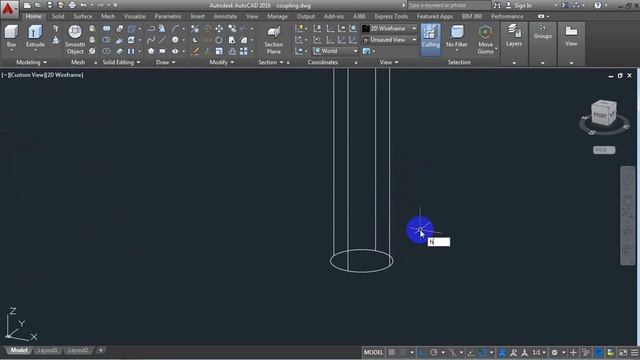Screen dimensions: 640x360
Task: Open the Surface ribbon tab
Action: [x=82, y=16]
